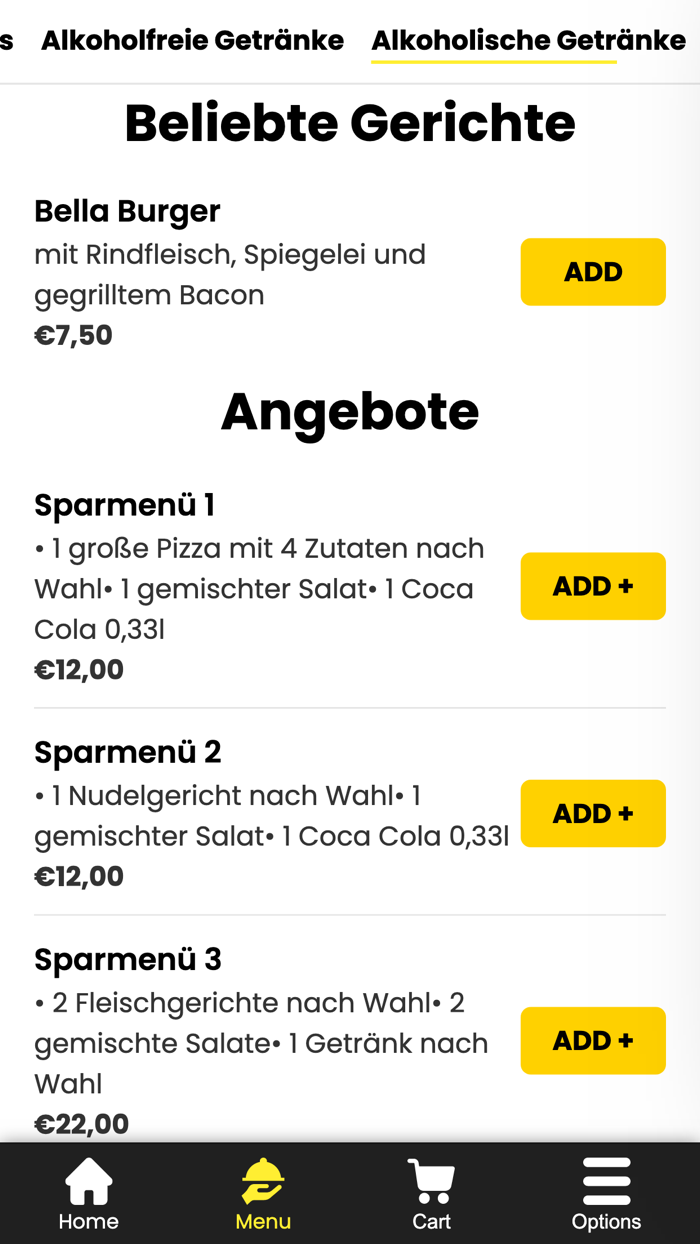Image resolution: width=700 pixels, height=1244 pixels.
Task: Add the Bella Burger to cart
Action: coord(593,271)
